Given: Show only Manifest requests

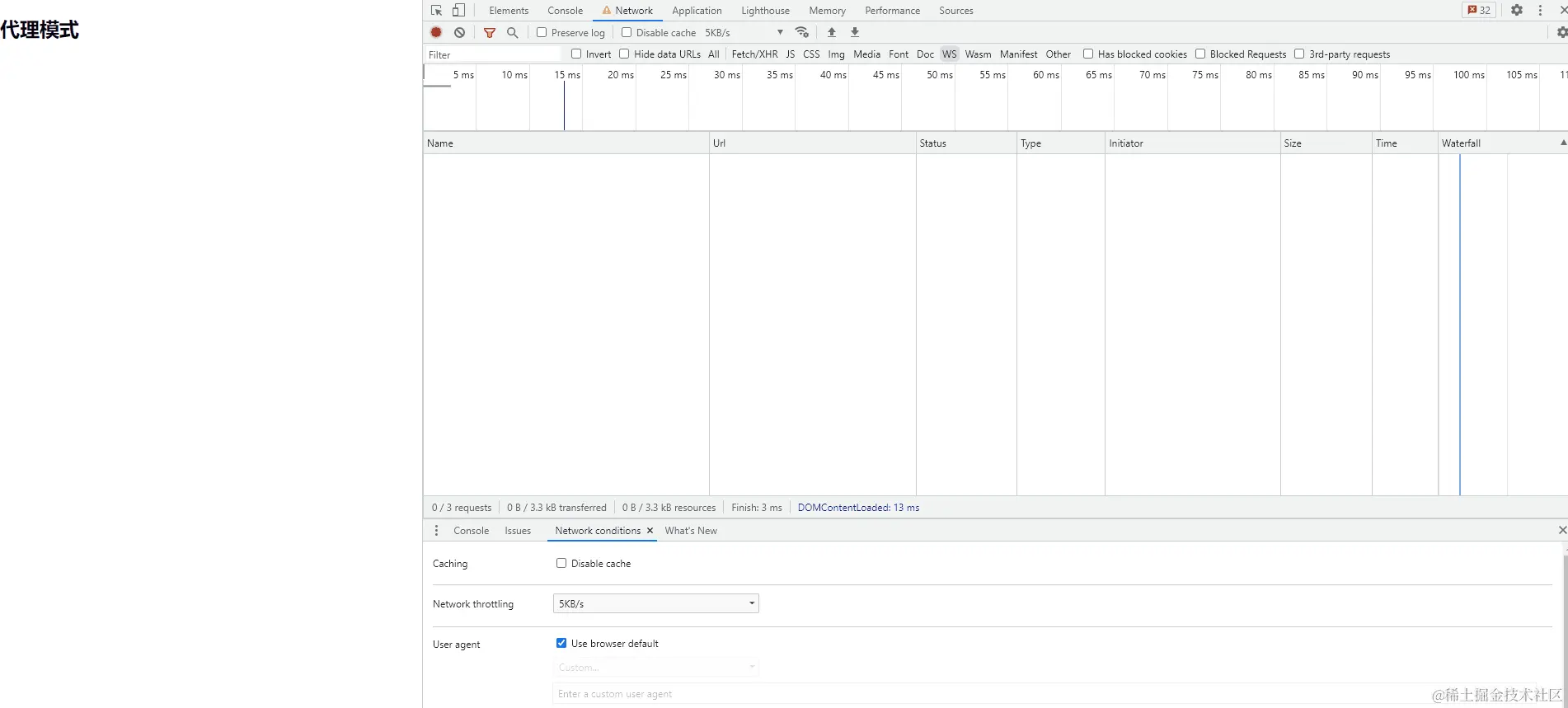Looking at the screenshot, I should pyautogui.click(x=1018, y=54).
